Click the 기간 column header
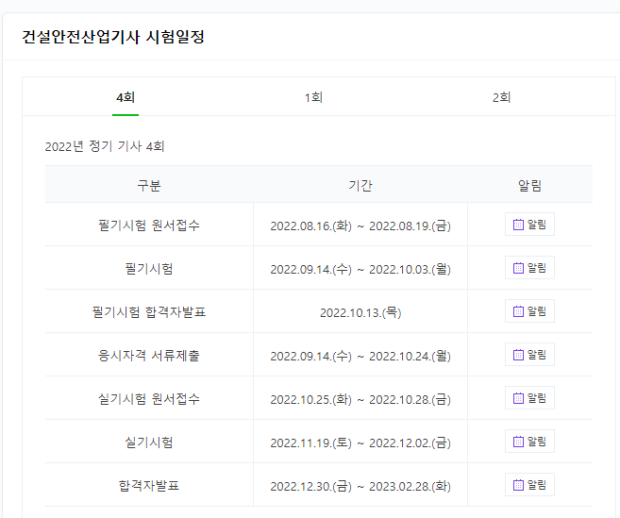 tap(360, 185)
